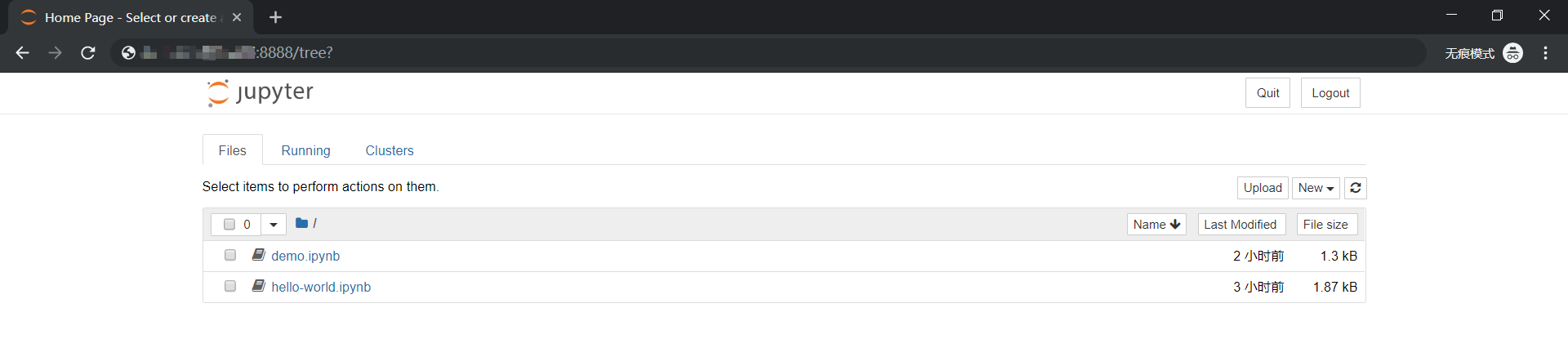This screenshot has height=357, width=1568.
Task: Tick the checkbox next to demo.ipynb
Action: click(x=230, y=256)
